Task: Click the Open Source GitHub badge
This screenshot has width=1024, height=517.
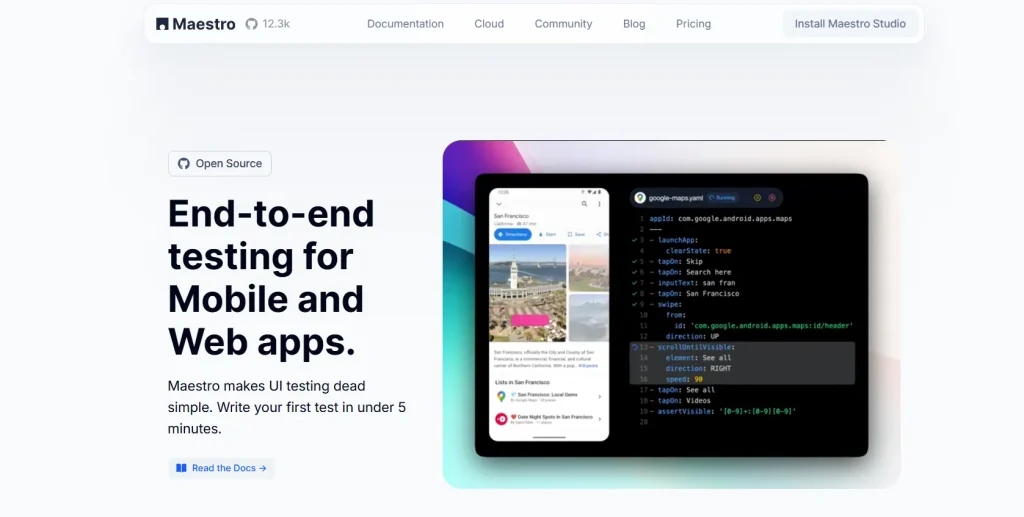Action: coord(219,163)
